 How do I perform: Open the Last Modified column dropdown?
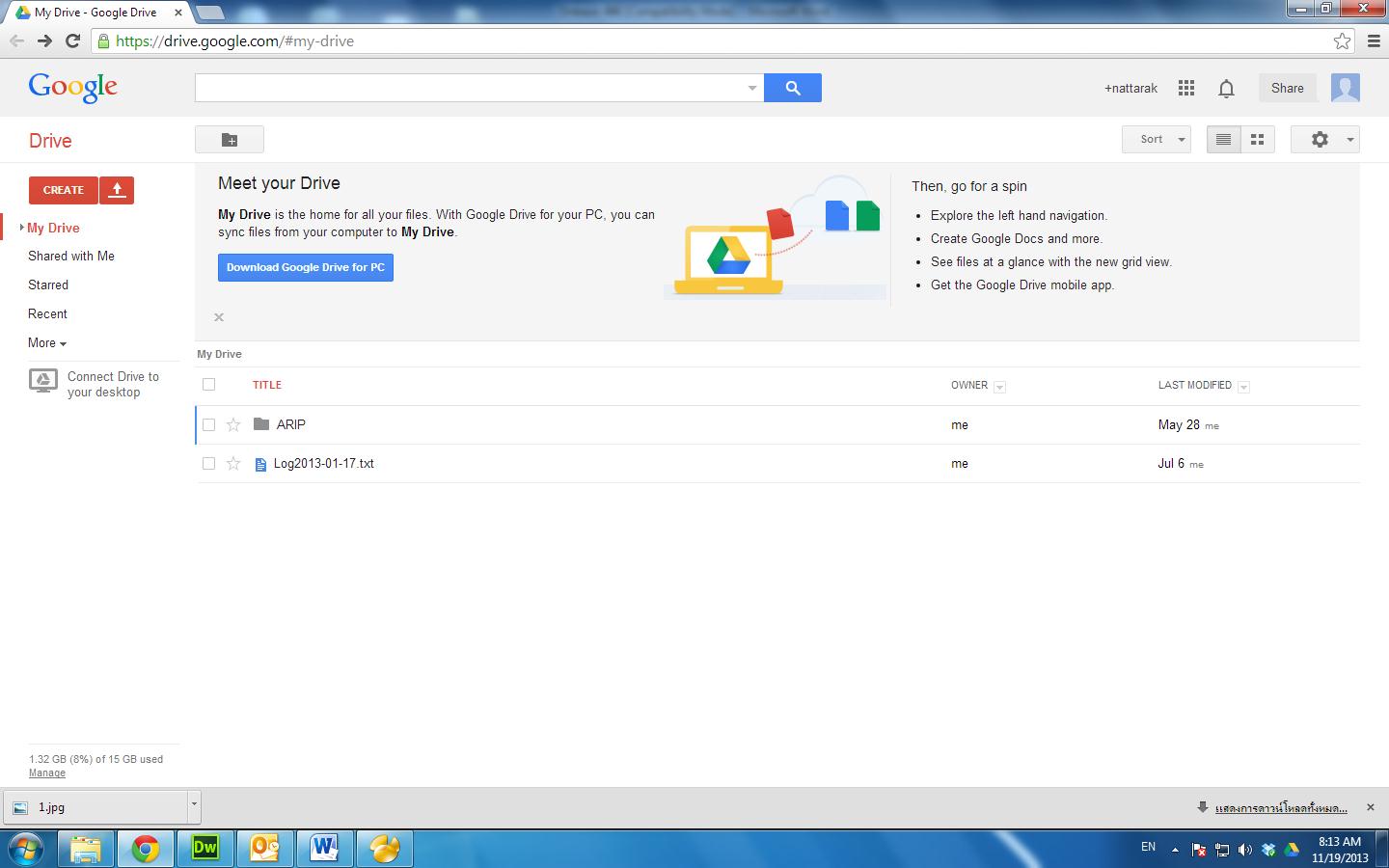(1243, 387)
